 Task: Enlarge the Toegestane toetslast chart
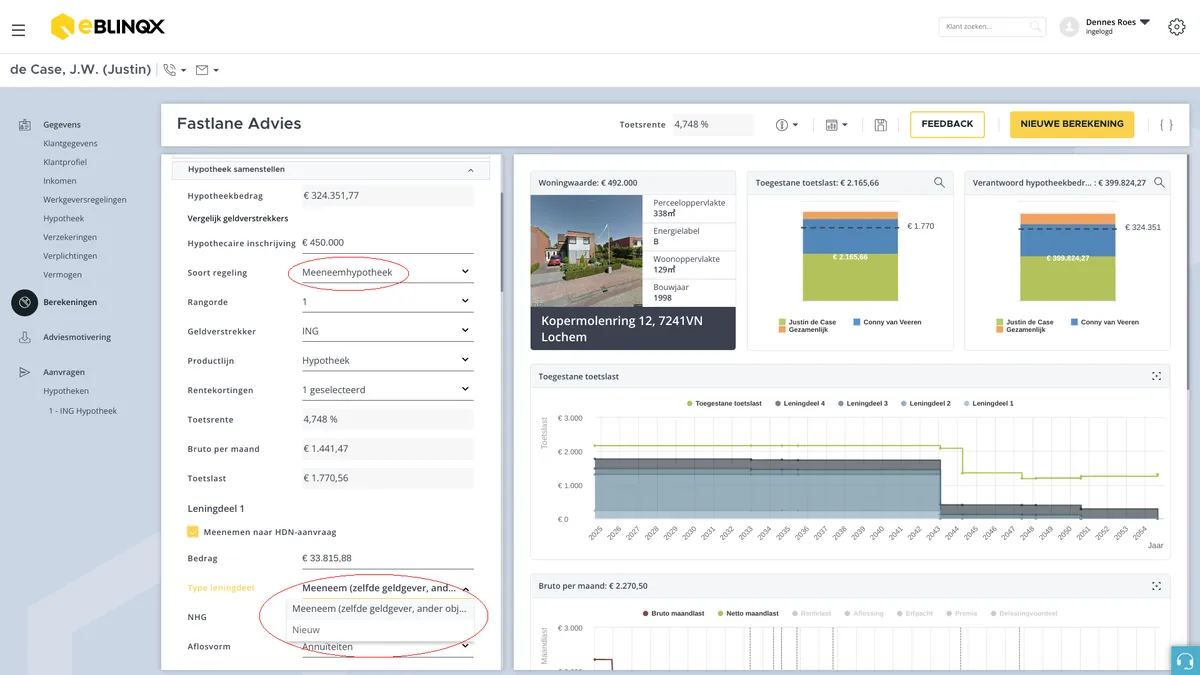(x=1156, y=377)
